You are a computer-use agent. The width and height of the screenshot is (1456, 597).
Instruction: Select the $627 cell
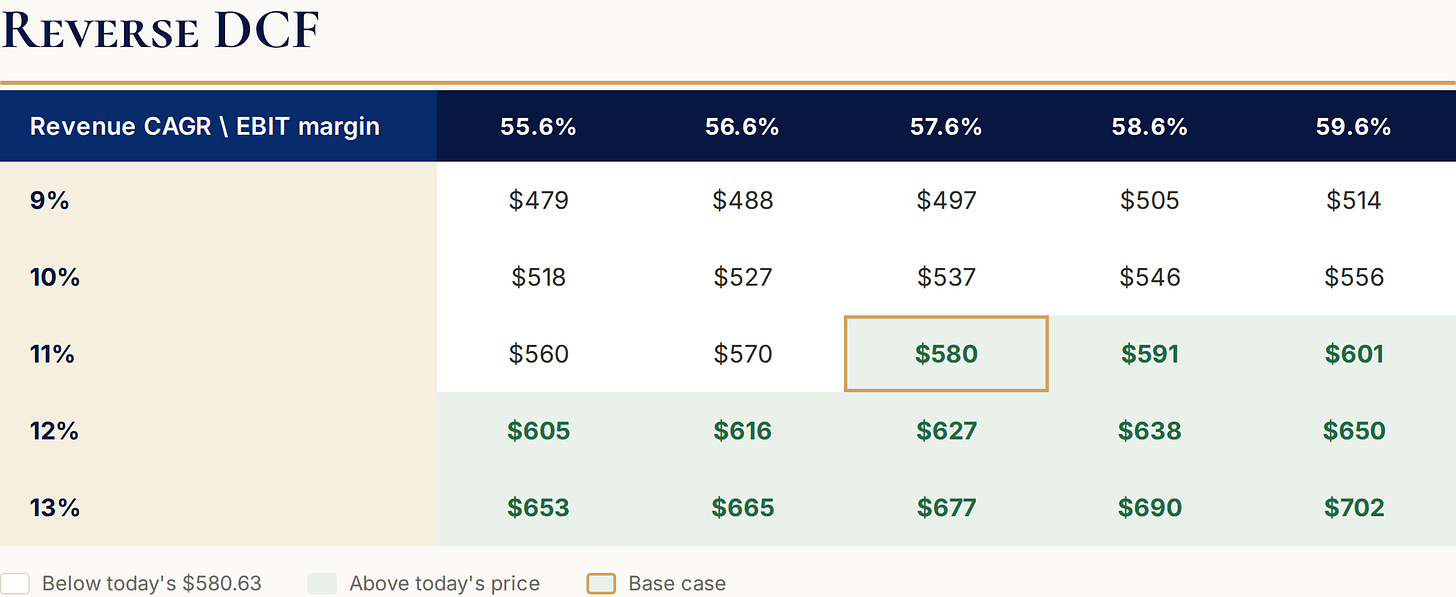(946, 431)
